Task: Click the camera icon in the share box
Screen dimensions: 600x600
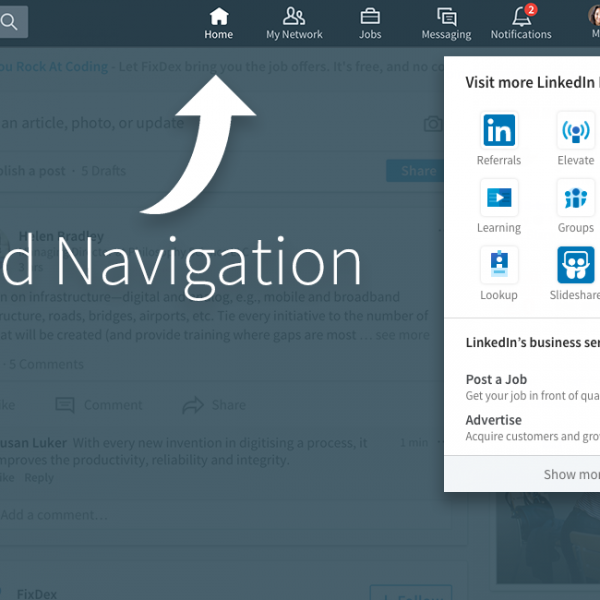Action: [x=433, y=124]
